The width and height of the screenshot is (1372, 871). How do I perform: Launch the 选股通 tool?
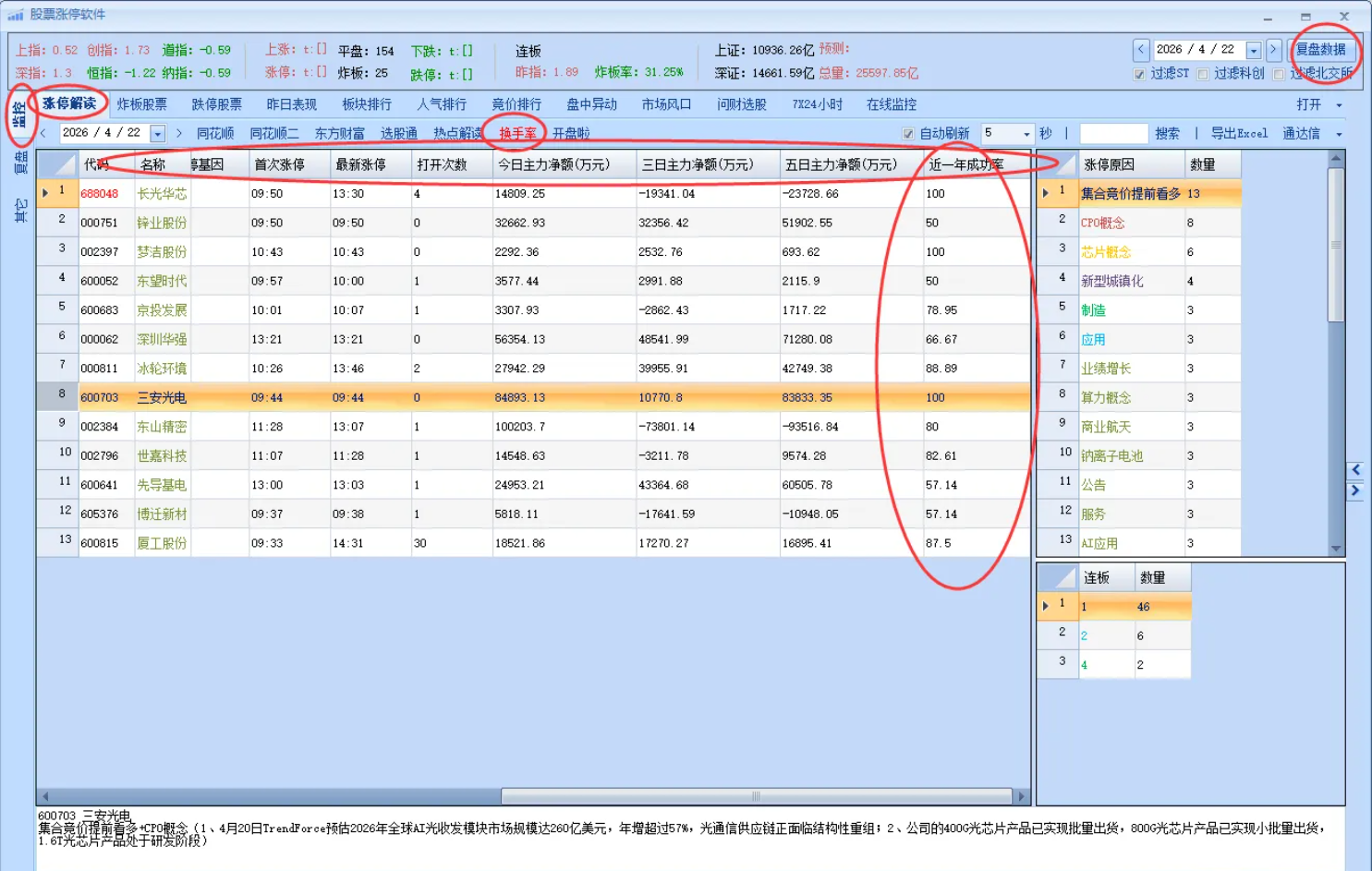click(x=397, y=132)
